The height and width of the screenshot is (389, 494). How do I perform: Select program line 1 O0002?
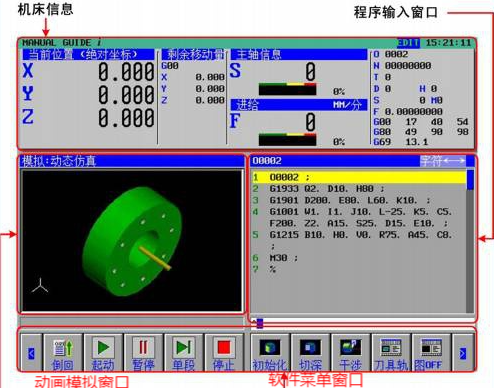359,177
